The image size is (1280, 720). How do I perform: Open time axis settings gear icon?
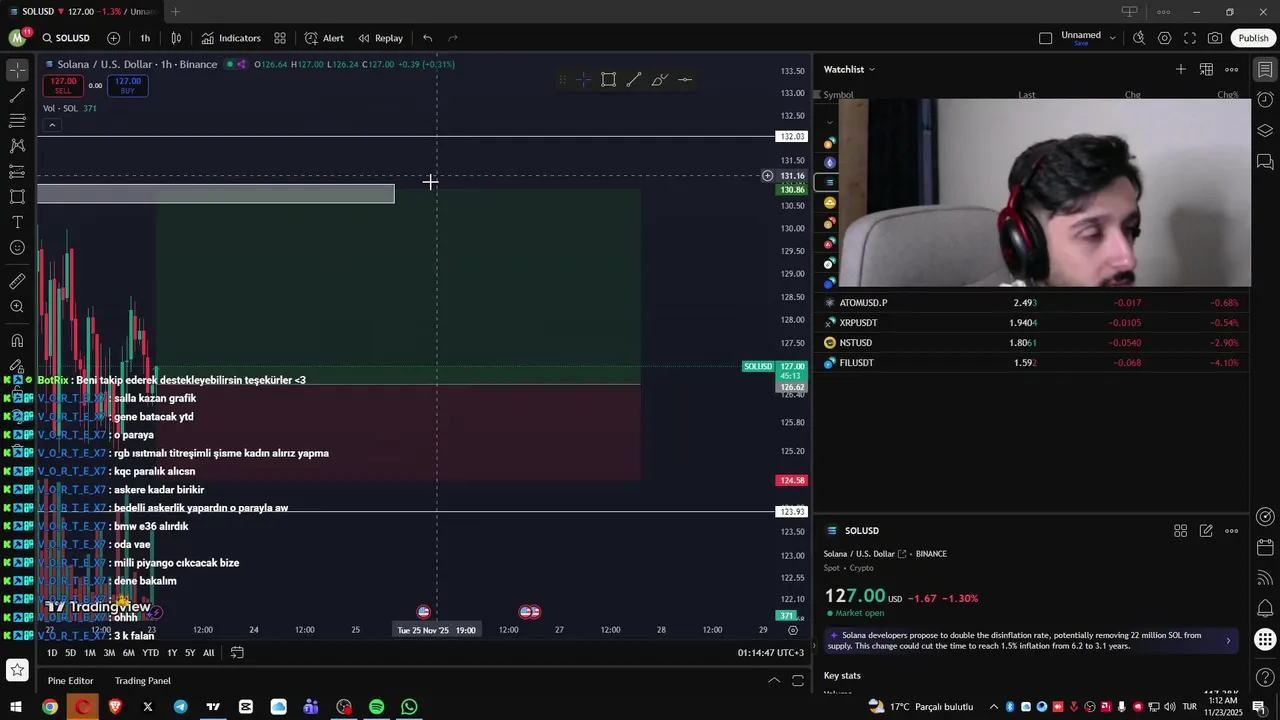[793, 630]
